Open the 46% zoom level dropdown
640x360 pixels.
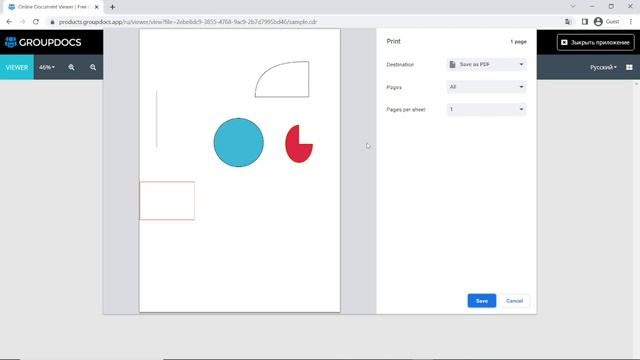pyautogui.click(x=47, y=67)
